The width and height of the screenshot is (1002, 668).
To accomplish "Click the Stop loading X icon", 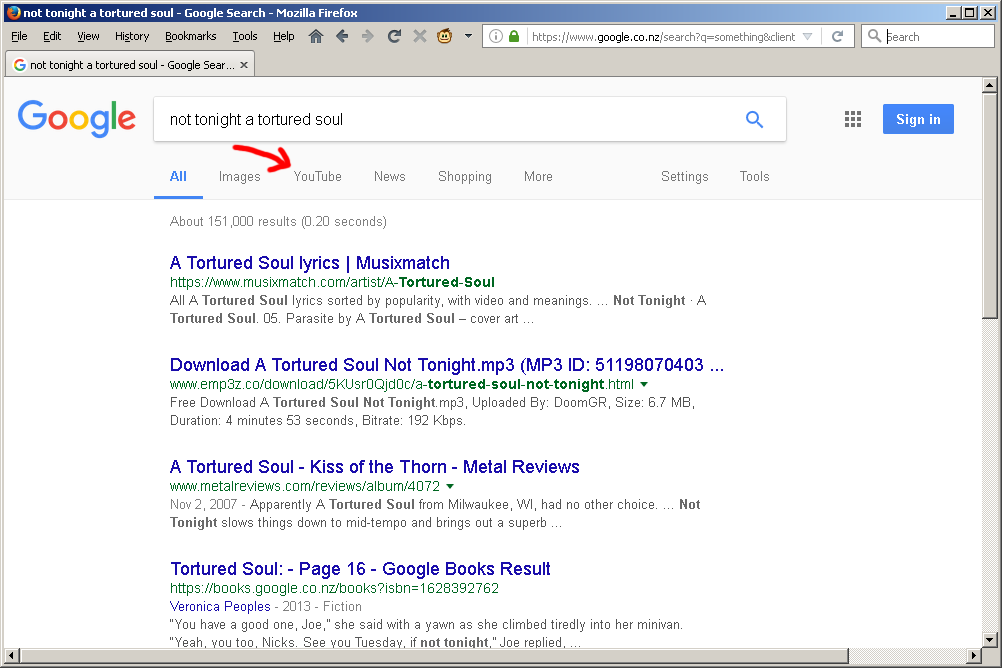I will [420, 36].
